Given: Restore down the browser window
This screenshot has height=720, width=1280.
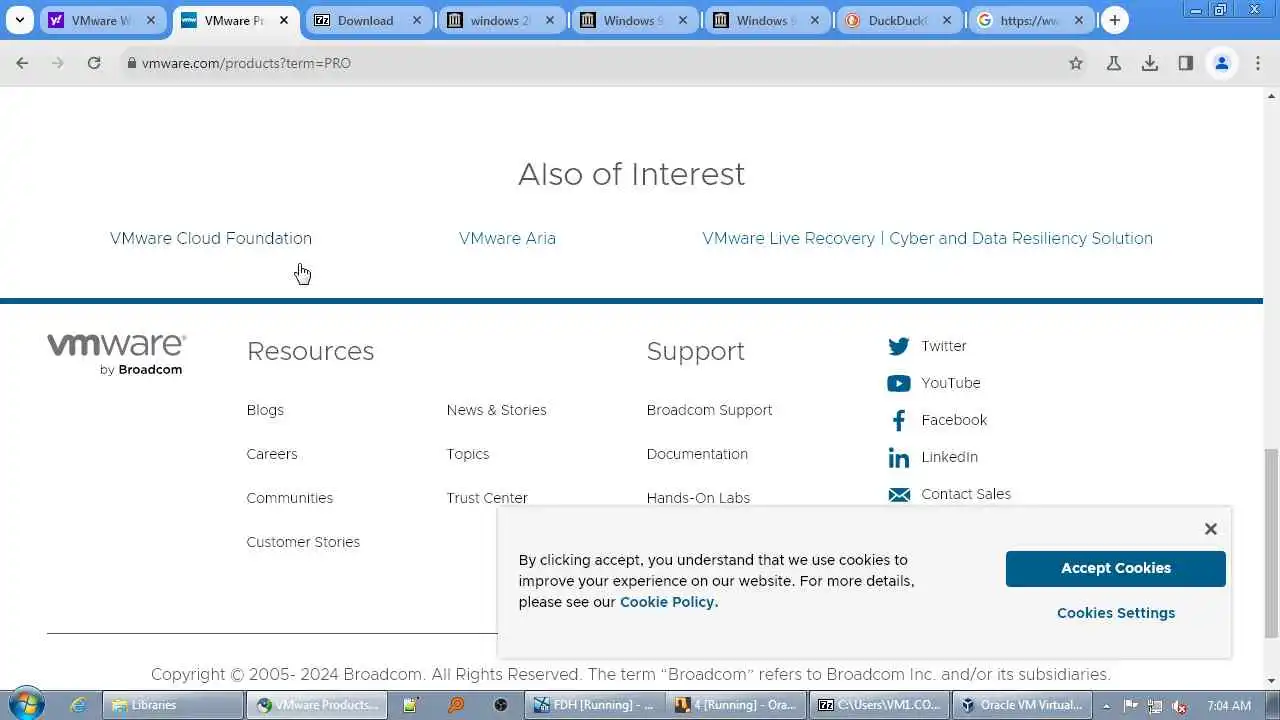Looking at the screenshot, I should (1221, 9).
